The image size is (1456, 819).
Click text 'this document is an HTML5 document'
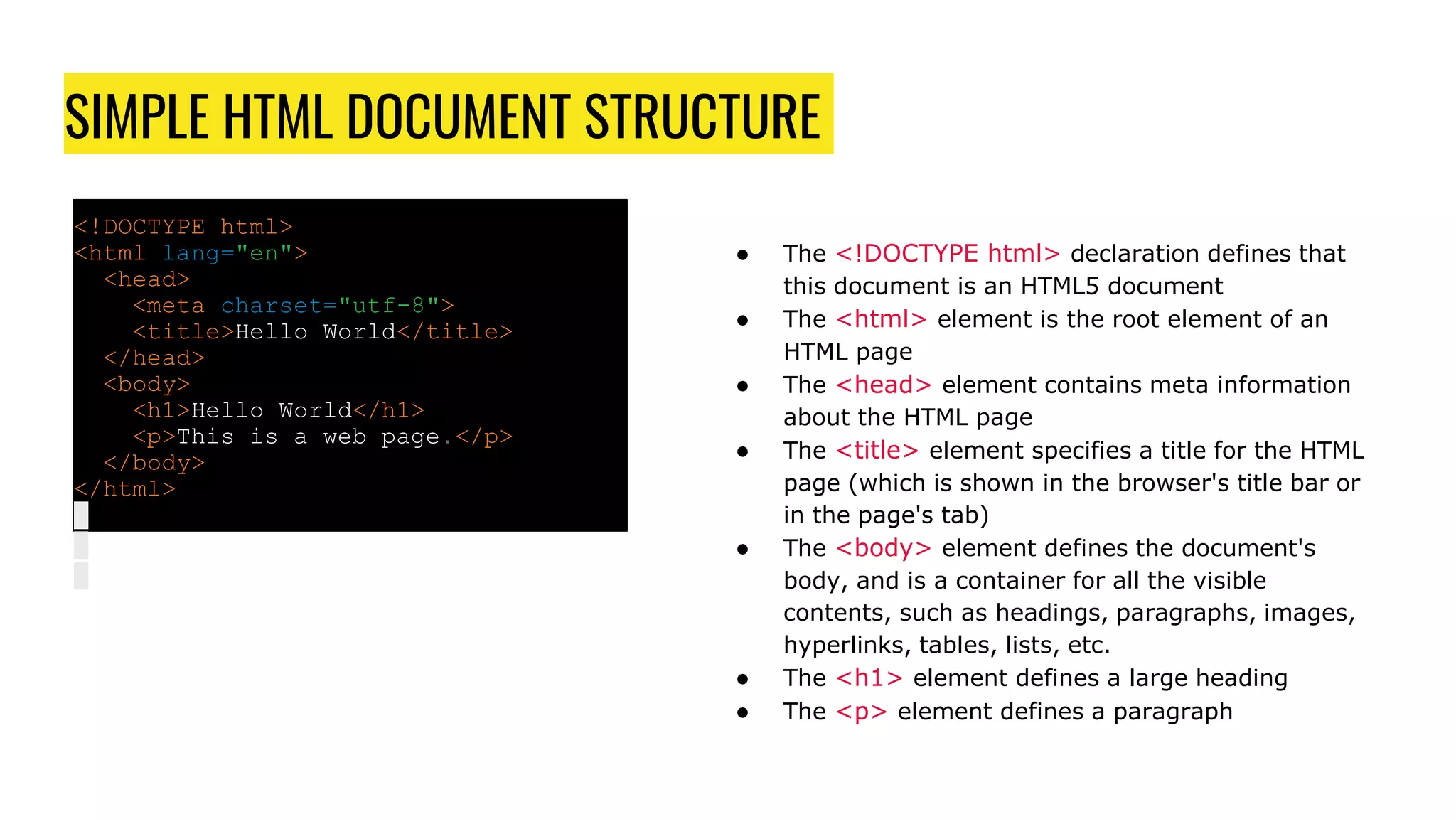tap(1003, 287)
